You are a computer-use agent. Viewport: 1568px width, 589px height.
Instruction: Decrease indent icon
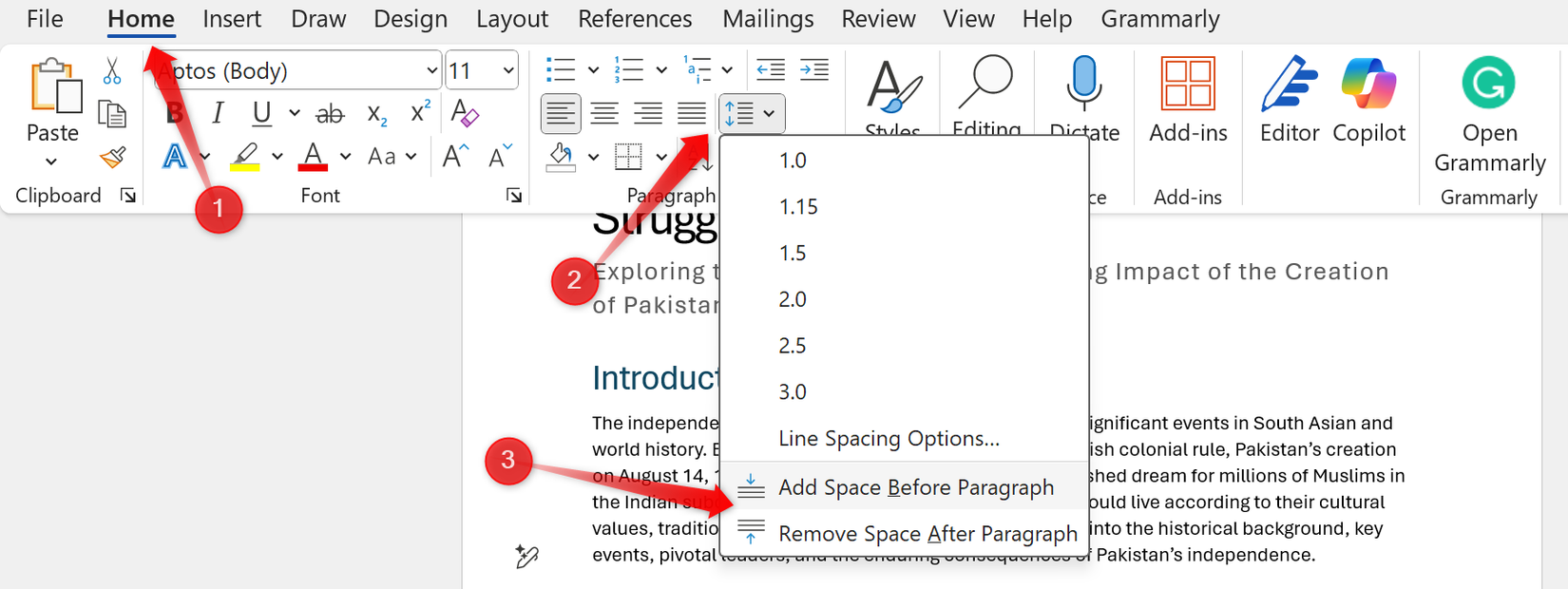770,69
